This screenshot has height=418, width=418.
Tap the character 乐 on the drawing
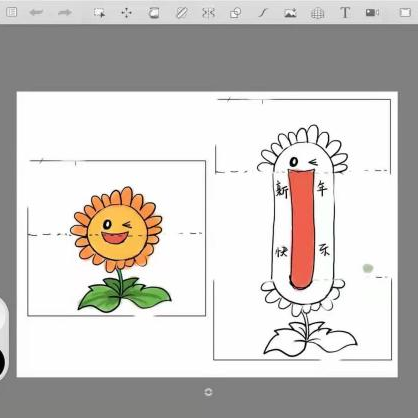click(x=324, y=249)
